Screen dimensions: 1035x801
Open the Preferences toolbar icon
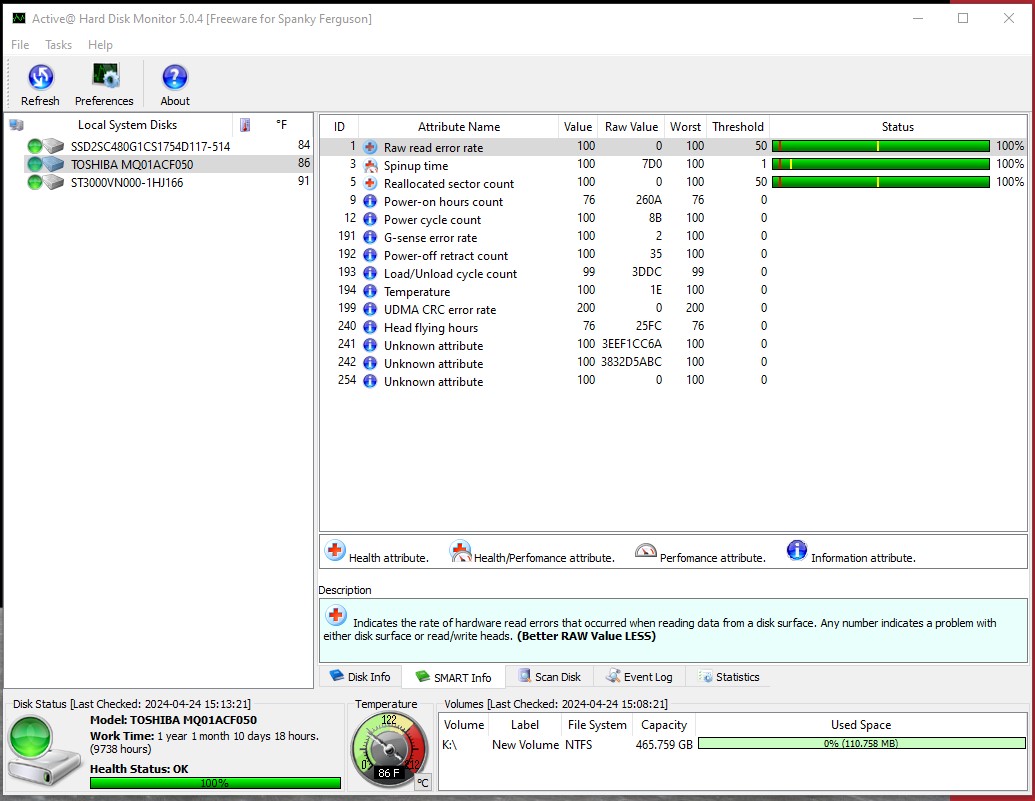(105, 78)
